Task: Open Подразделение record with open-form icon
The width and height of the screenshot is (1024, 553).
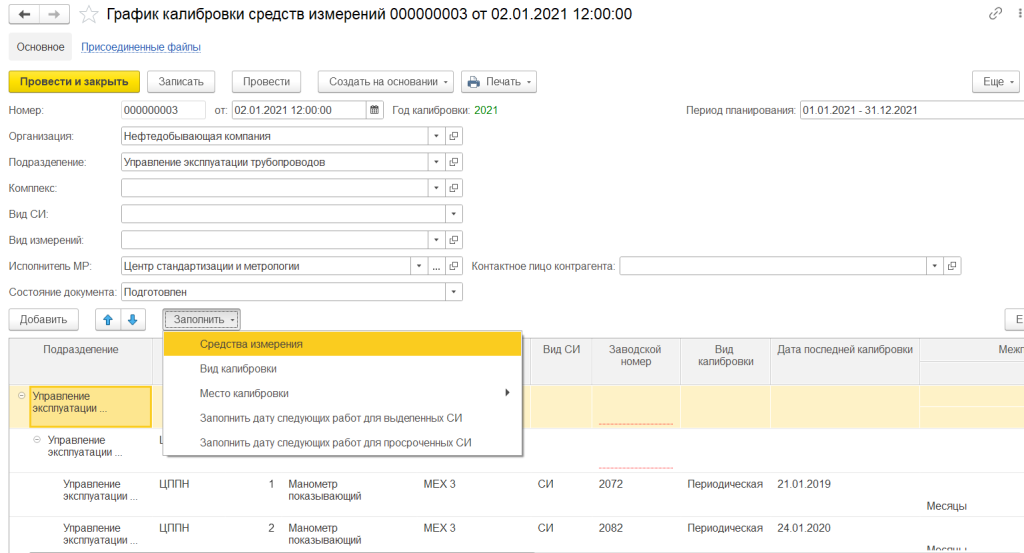Action: pyautogui.click(x=454, y=162)
